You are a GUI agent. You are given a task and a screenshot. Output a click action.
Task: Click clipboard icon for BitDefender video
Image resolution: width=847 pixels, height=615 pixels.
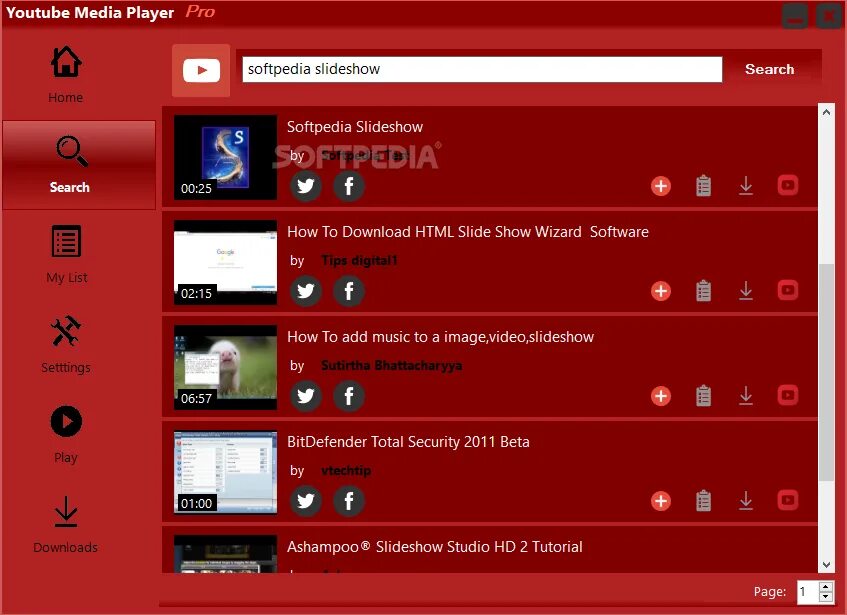pos(703,501)
